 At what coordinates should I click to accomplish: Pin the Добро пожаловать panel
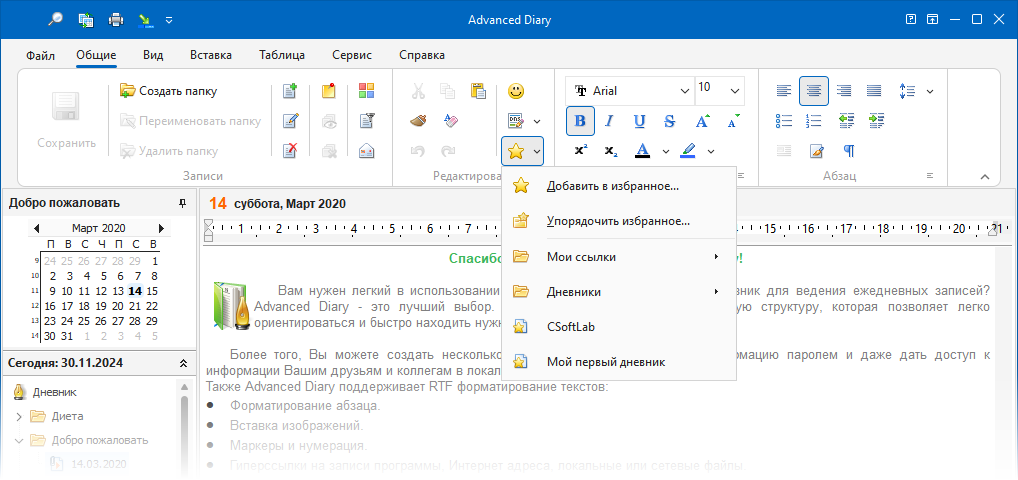pos(182,203)
